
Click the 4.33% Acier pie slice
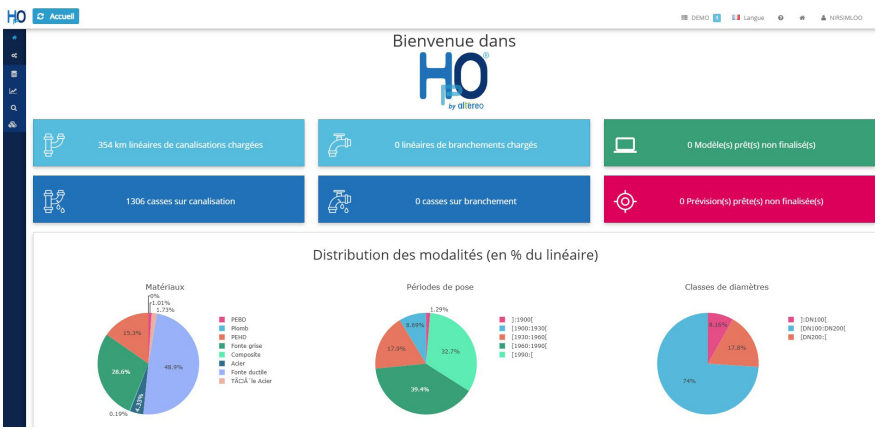point(138,401)
